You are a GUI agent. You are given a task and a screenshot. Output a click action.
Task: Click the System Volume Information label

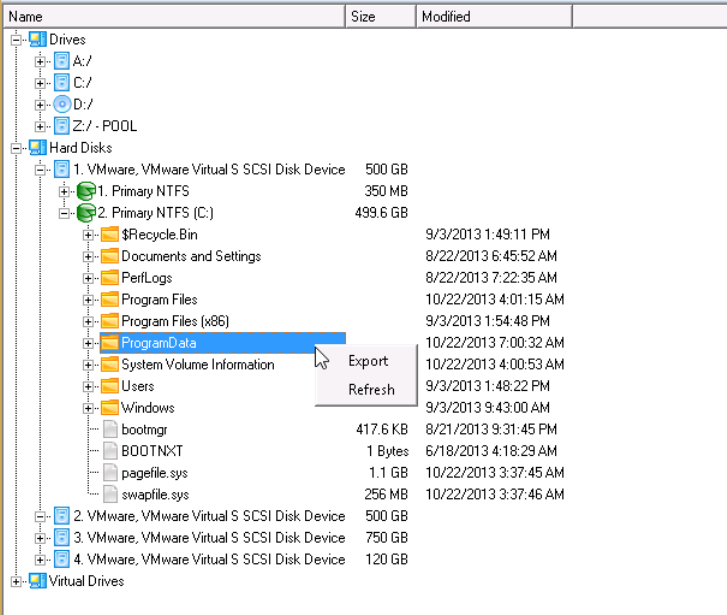click(x=198, y=365)
